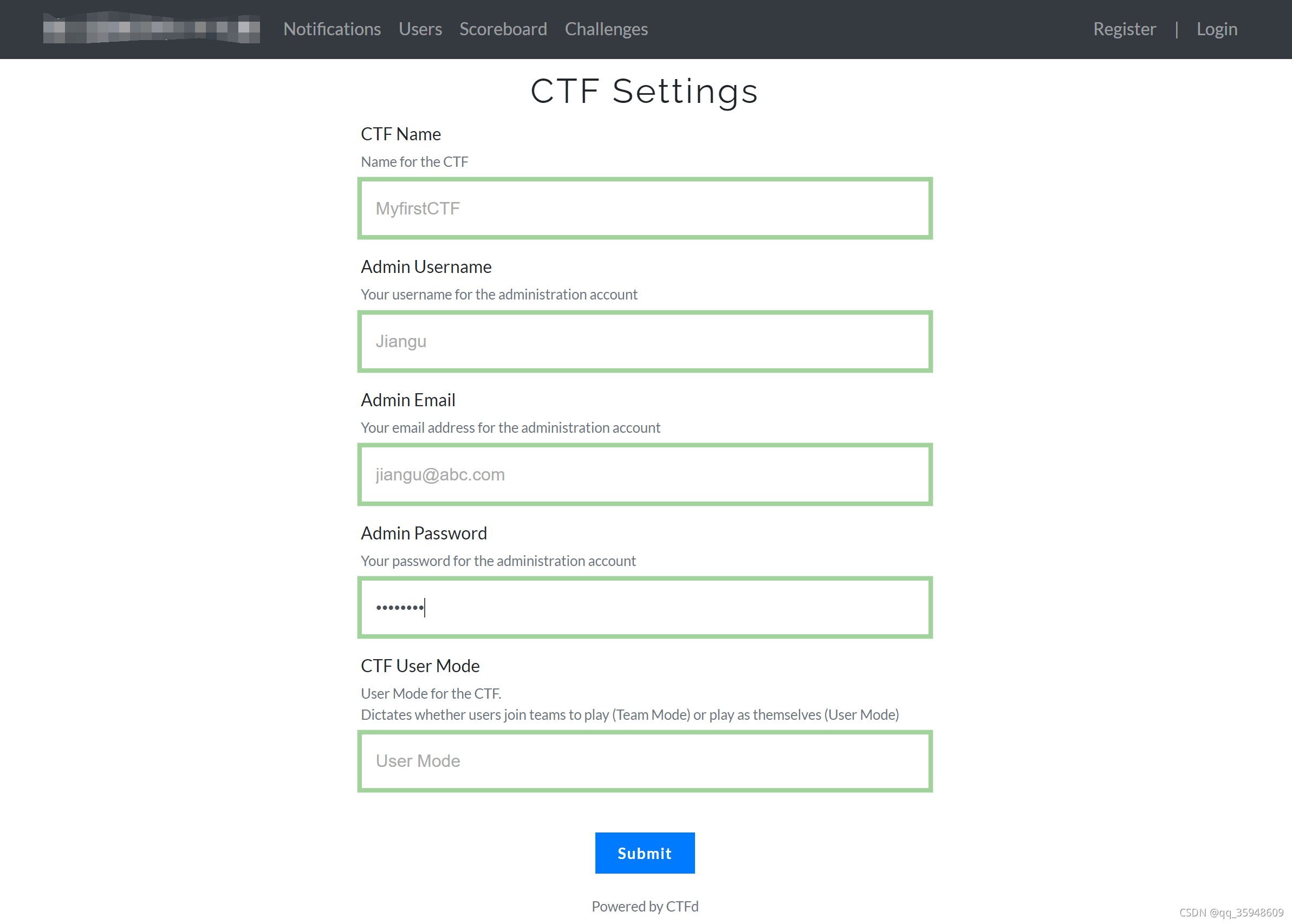Click the blurred site logo in navbar
This screenshot has width=1292, height=924.
pyautogui.click(x=151, y=29)
